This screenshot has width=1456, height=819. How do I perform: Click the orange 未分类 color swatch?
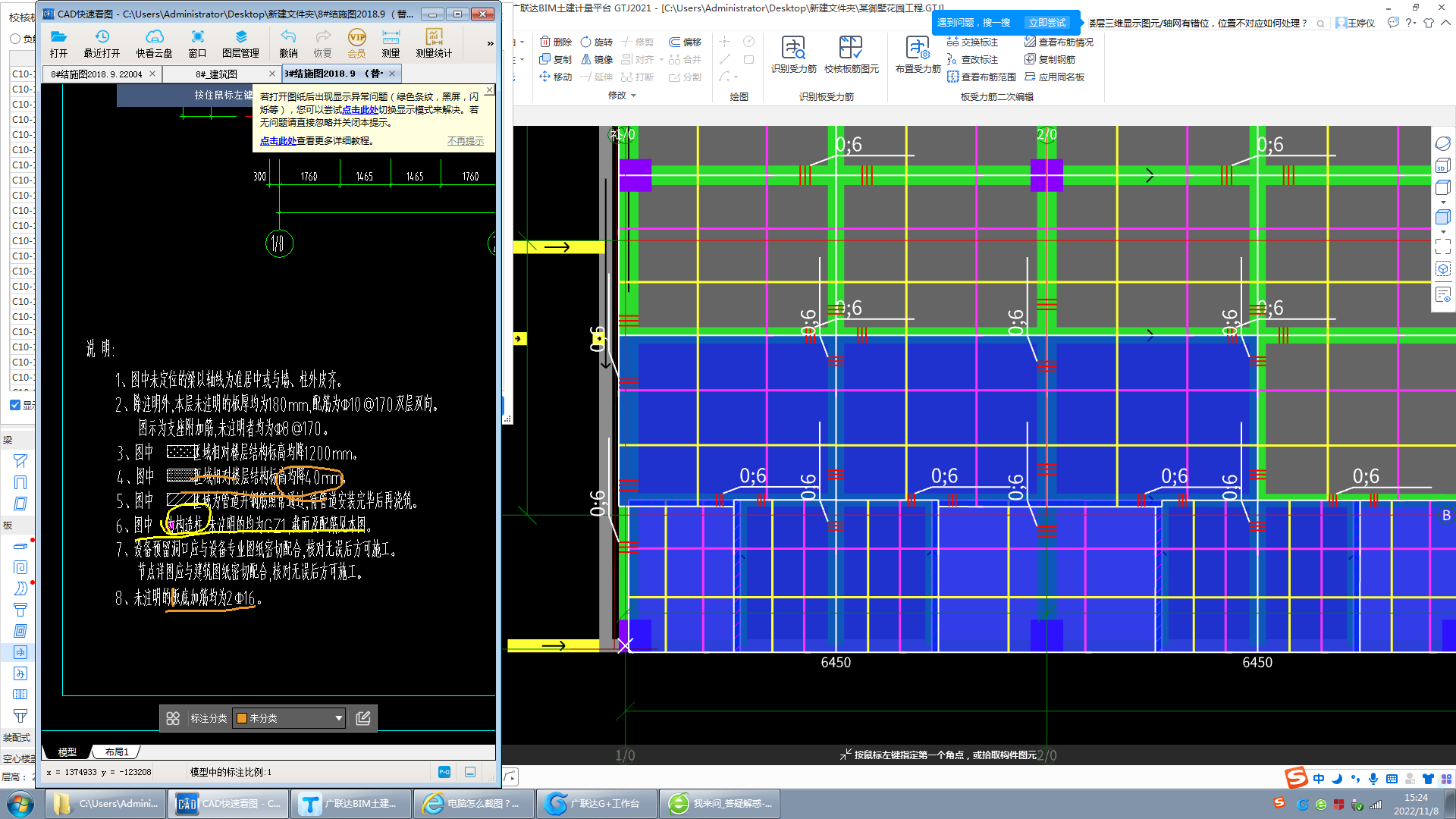[x=242, y=718]
